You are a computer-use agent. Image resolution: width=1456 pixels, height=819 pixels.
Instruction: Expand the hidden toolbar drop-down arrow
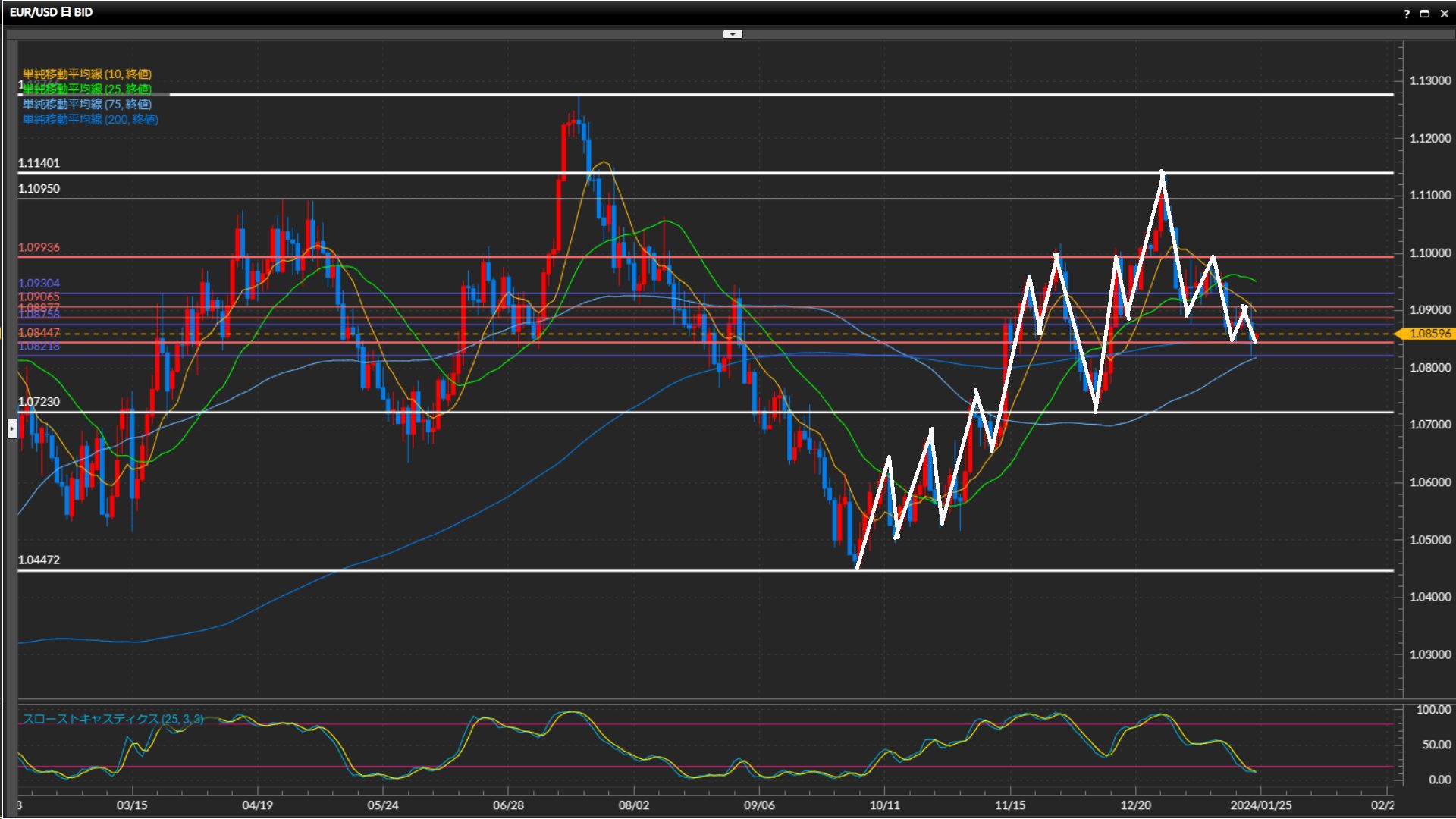(733, 34)
